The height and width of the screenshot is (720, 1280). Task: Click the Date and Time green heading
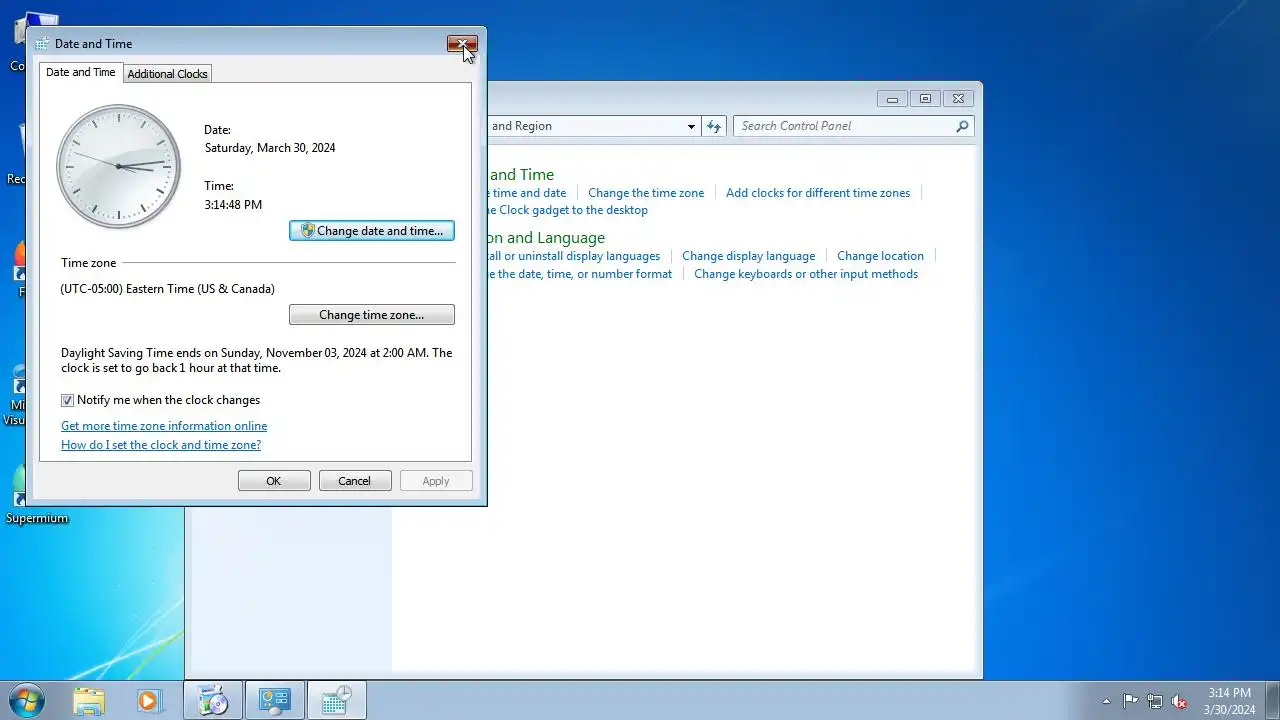pyautogui.click(x=521, y=175)
